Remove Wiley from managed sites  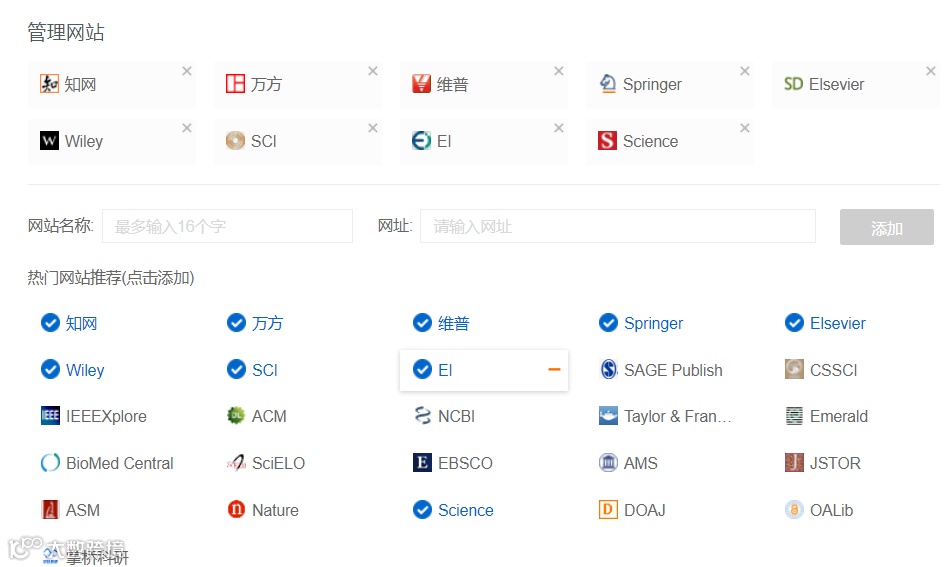pyautogui.click(x=187, y=128)
